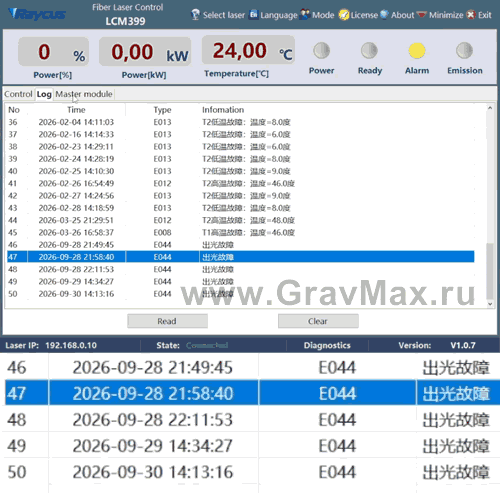Screen dimensions: 500x493
Task: Click highlighted log row 47 at 21:58:40
Action: pos(241,257)
